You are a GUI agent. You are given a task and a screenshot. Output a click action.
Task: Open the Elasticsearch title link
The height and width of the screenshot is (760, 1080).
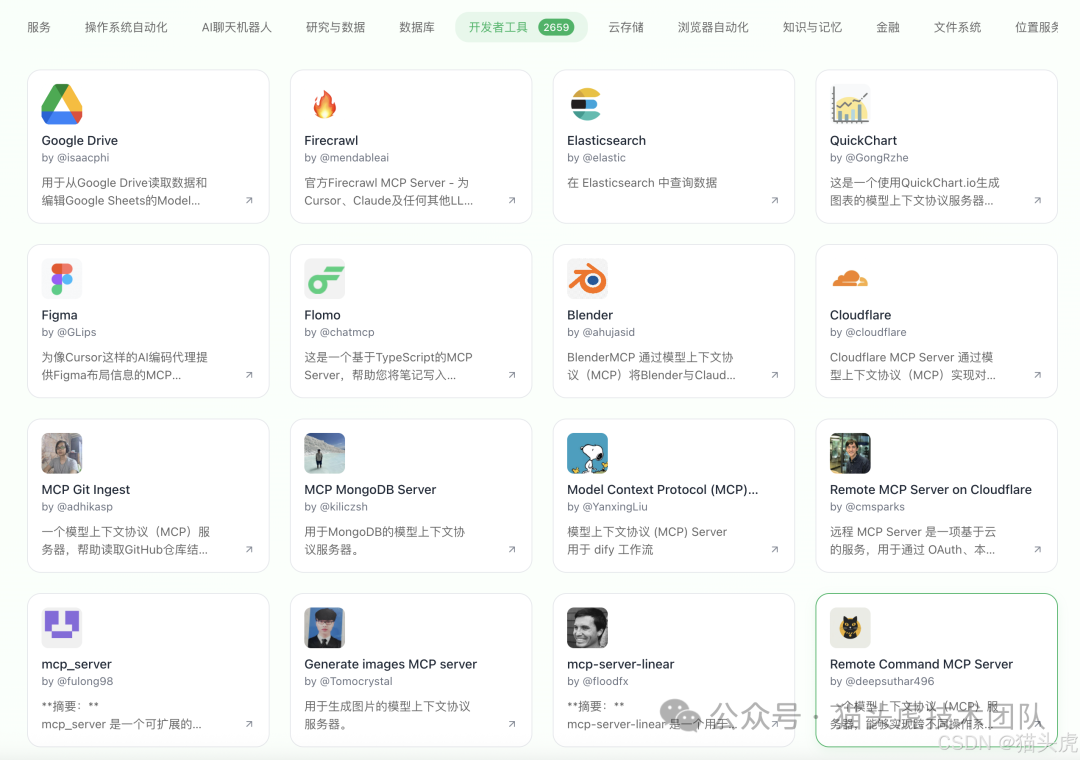coord(606,141)
